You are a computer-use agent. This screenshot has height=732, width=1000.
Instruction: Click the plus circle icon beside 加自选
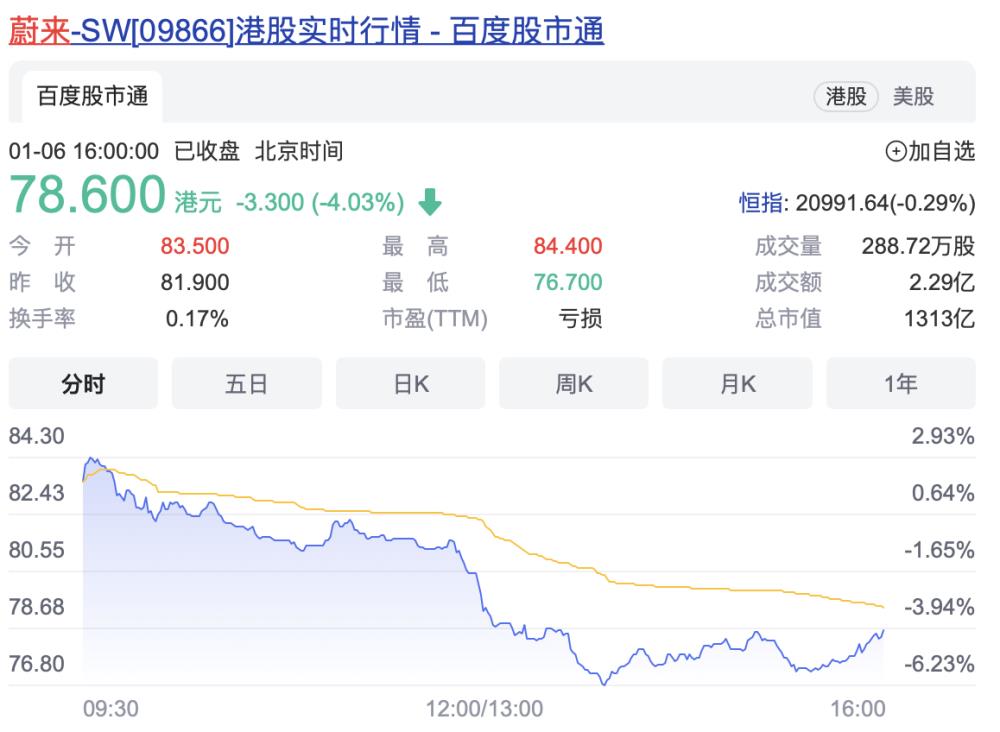[896, 152]
